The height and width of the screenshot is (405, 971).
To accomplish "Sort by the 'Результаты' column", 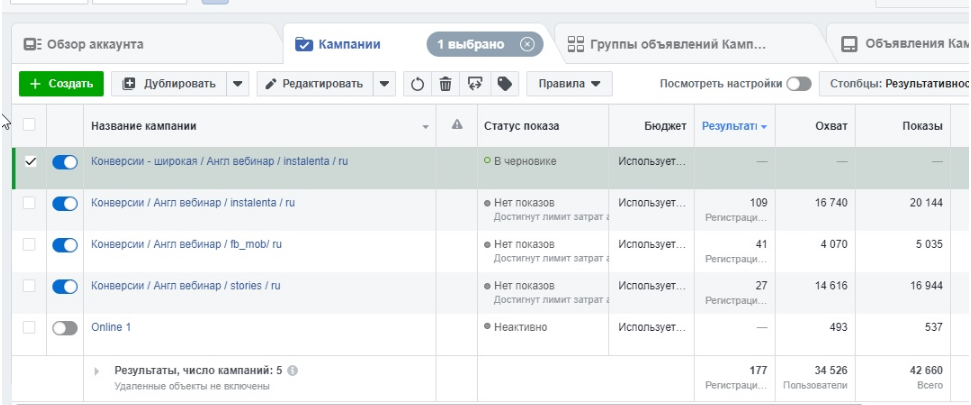I will [734, 126].
